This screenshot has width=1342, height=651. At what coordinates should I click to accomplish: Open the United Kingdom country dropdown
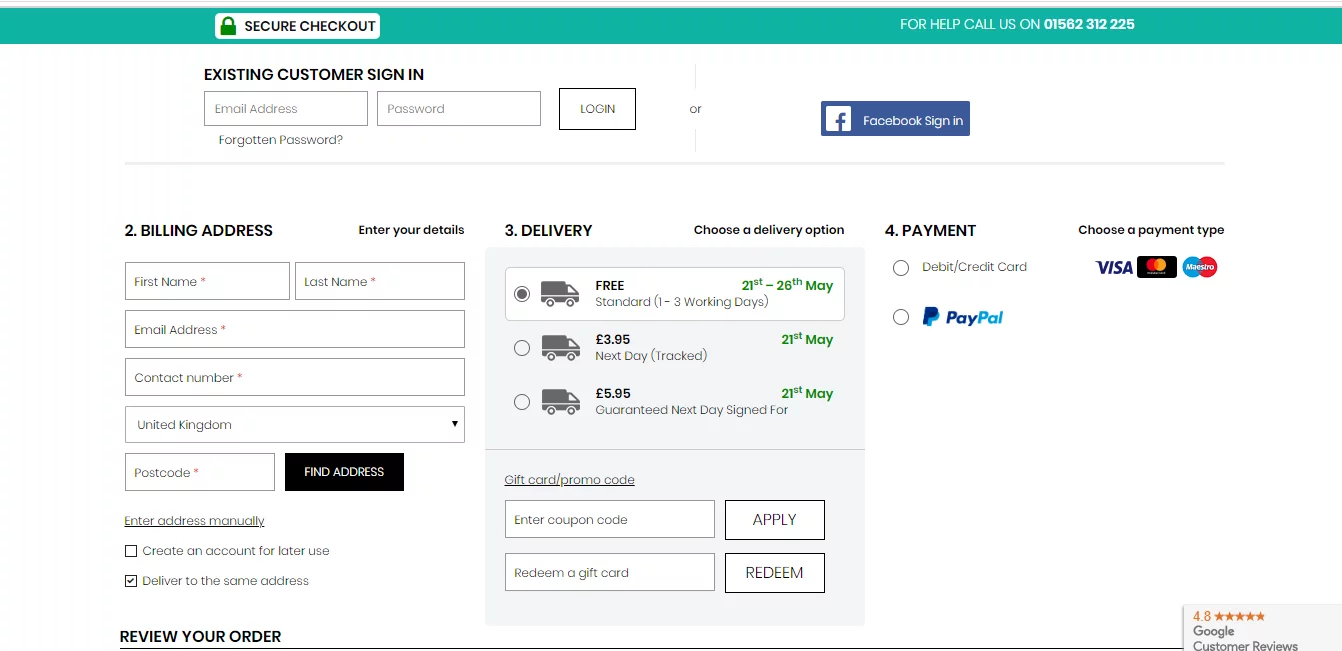[x=295, y=424]
